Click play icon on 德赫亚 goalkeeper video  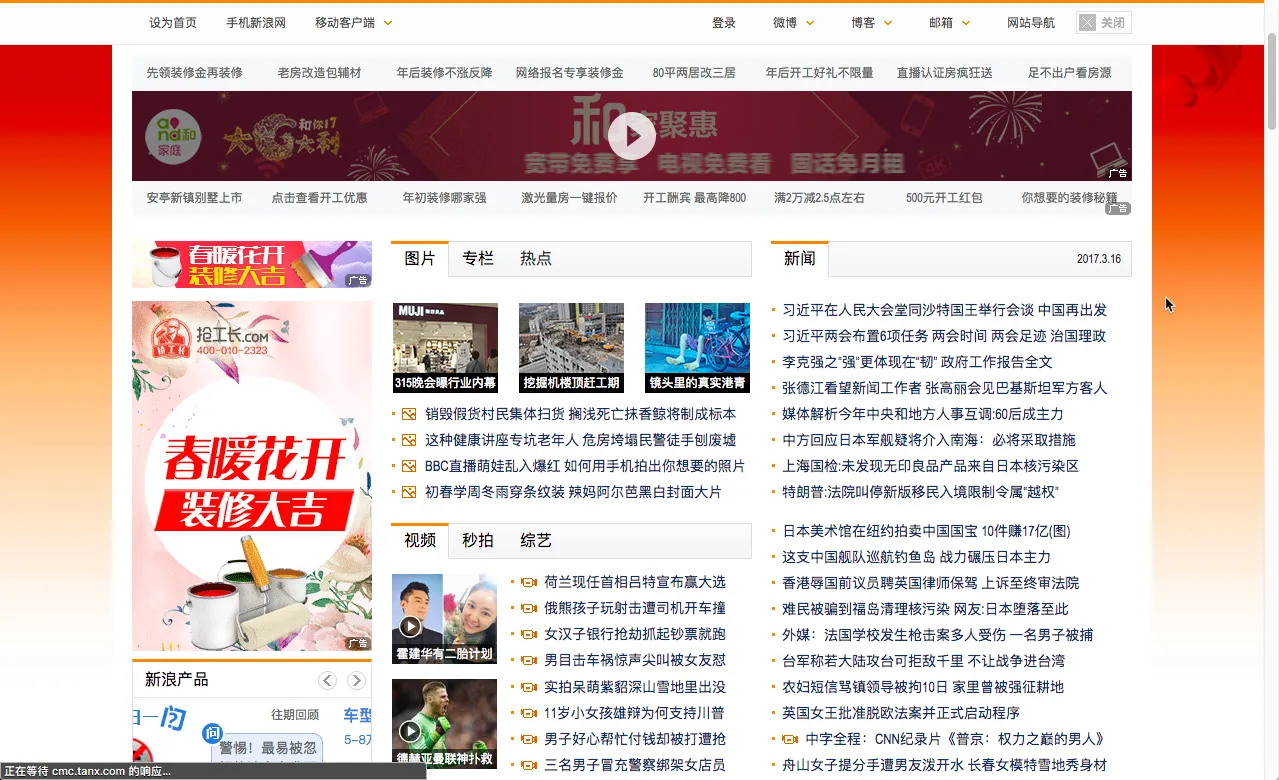(410, 731)
